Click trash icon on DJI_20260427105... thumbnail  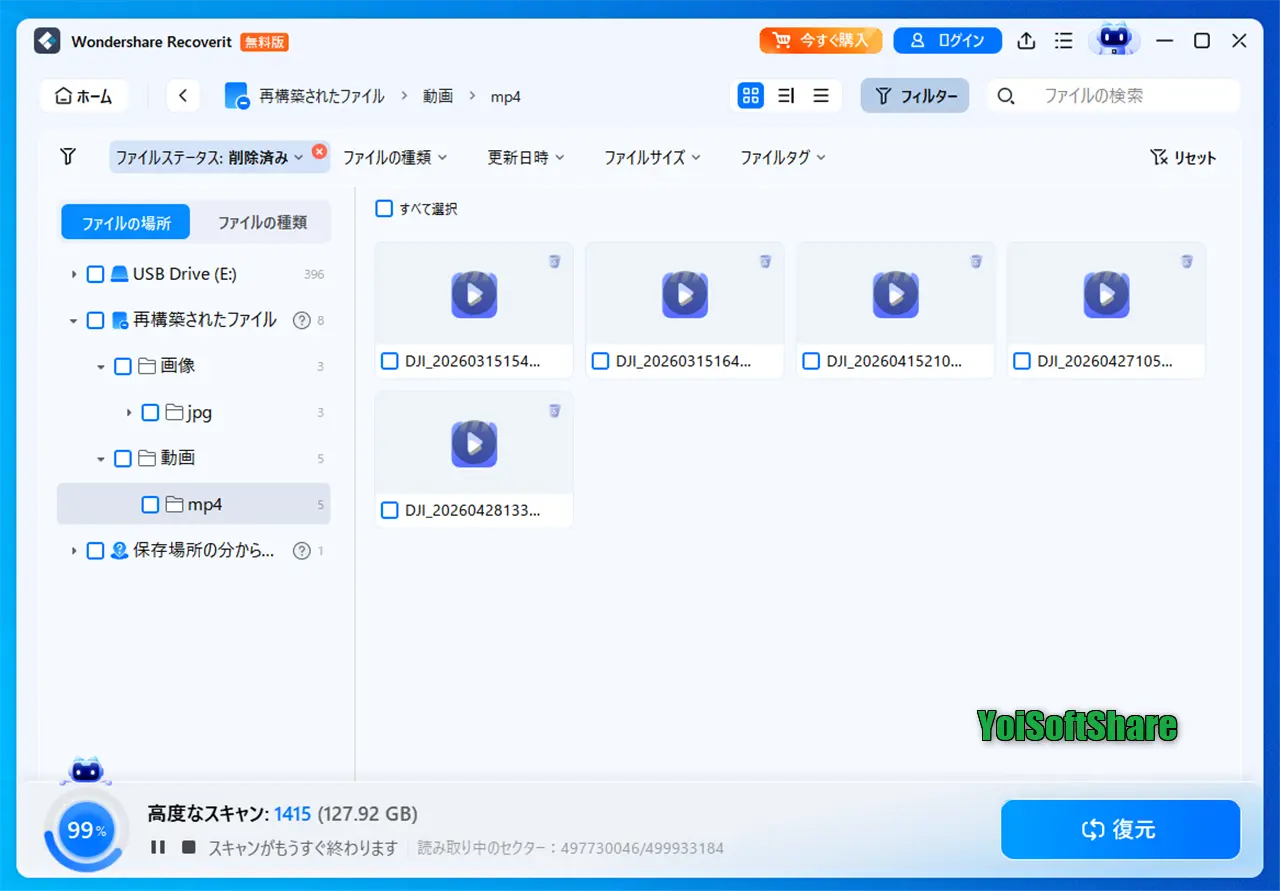(1187, 261)
